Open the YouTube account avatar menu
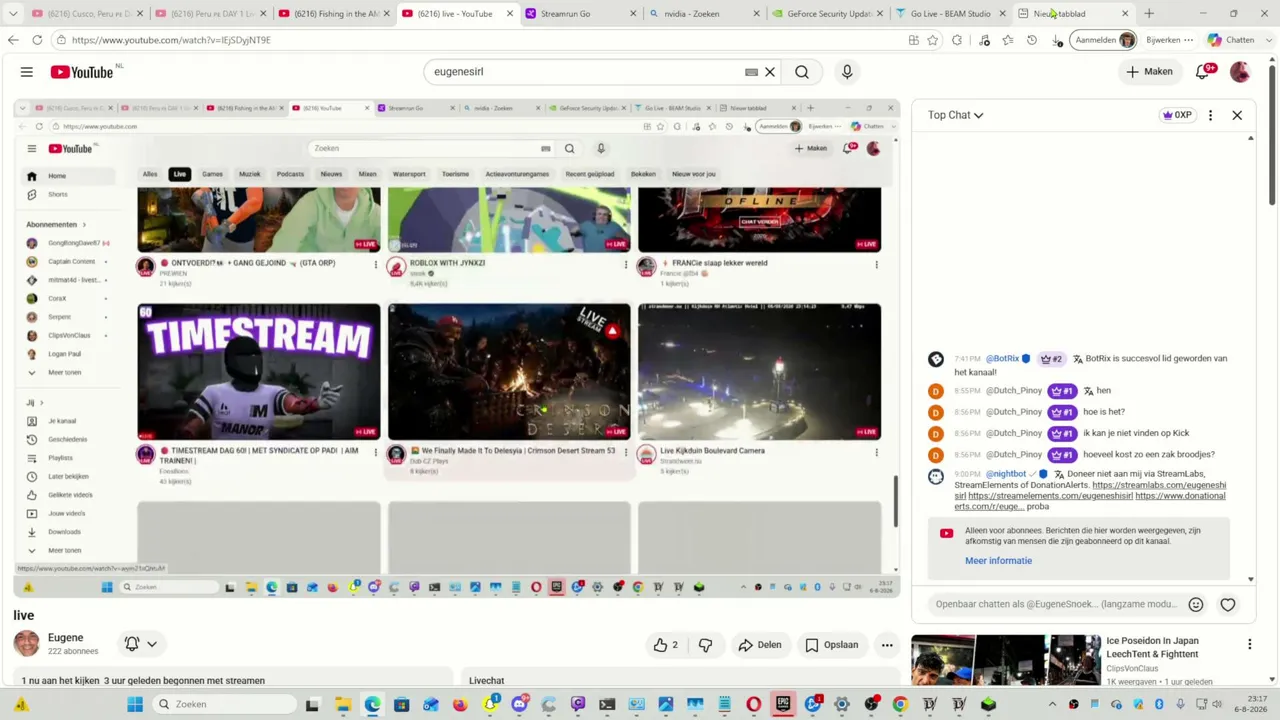This screenshot has width=1280, height=720. tap(1240, 72)
